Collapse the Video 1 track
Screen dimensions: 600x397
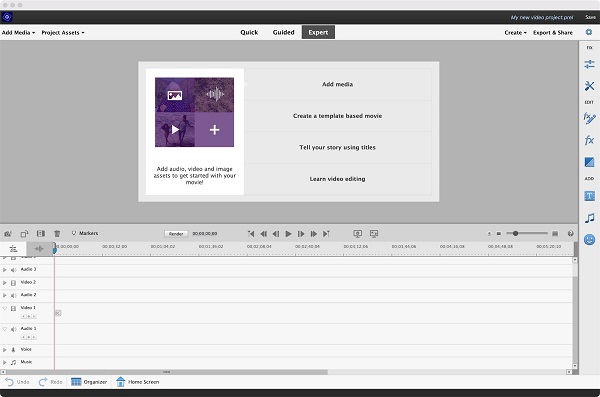click(5, 308)
